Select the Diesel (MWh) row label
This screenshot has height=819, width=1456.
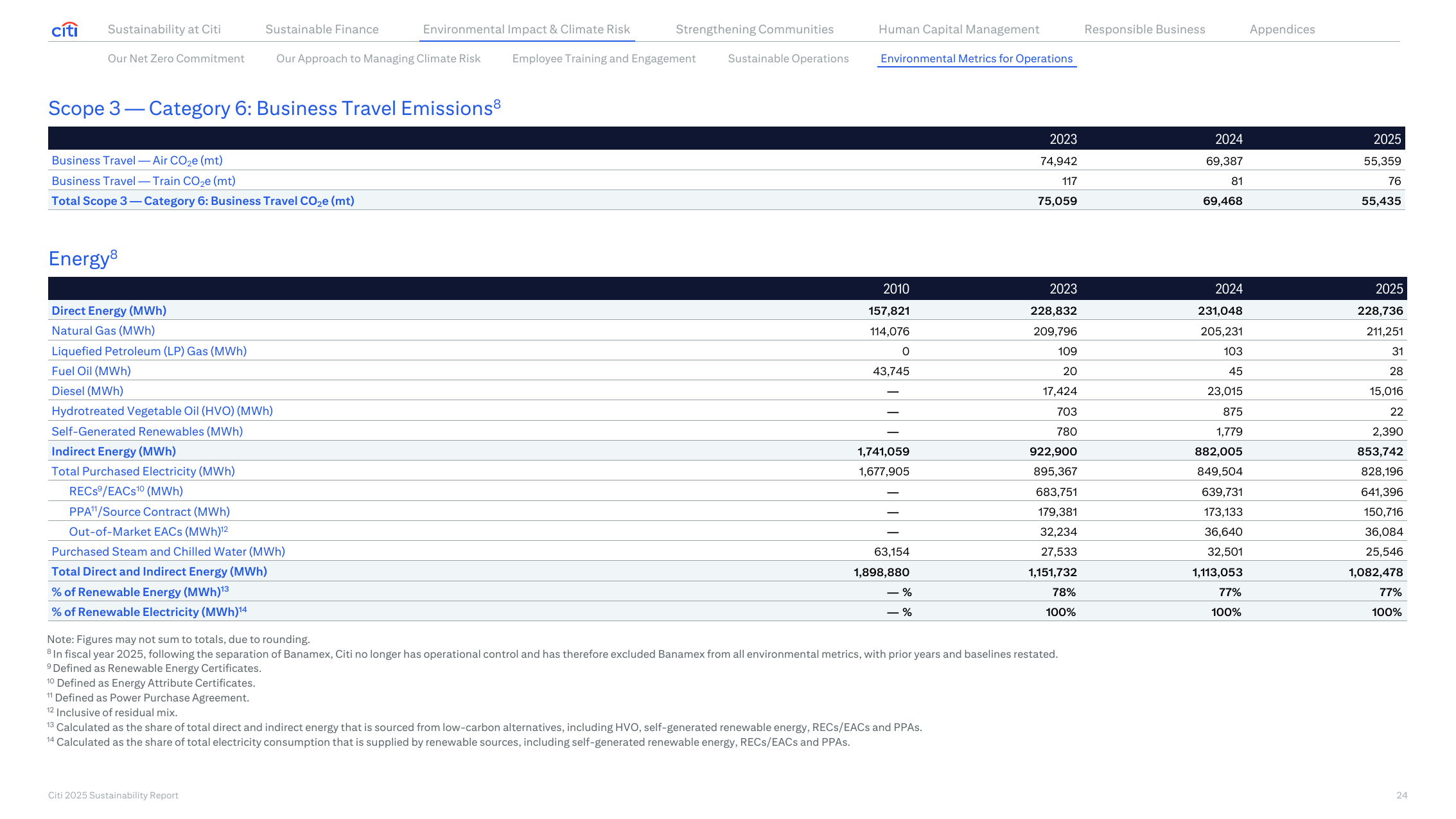[x=87, y=391]
